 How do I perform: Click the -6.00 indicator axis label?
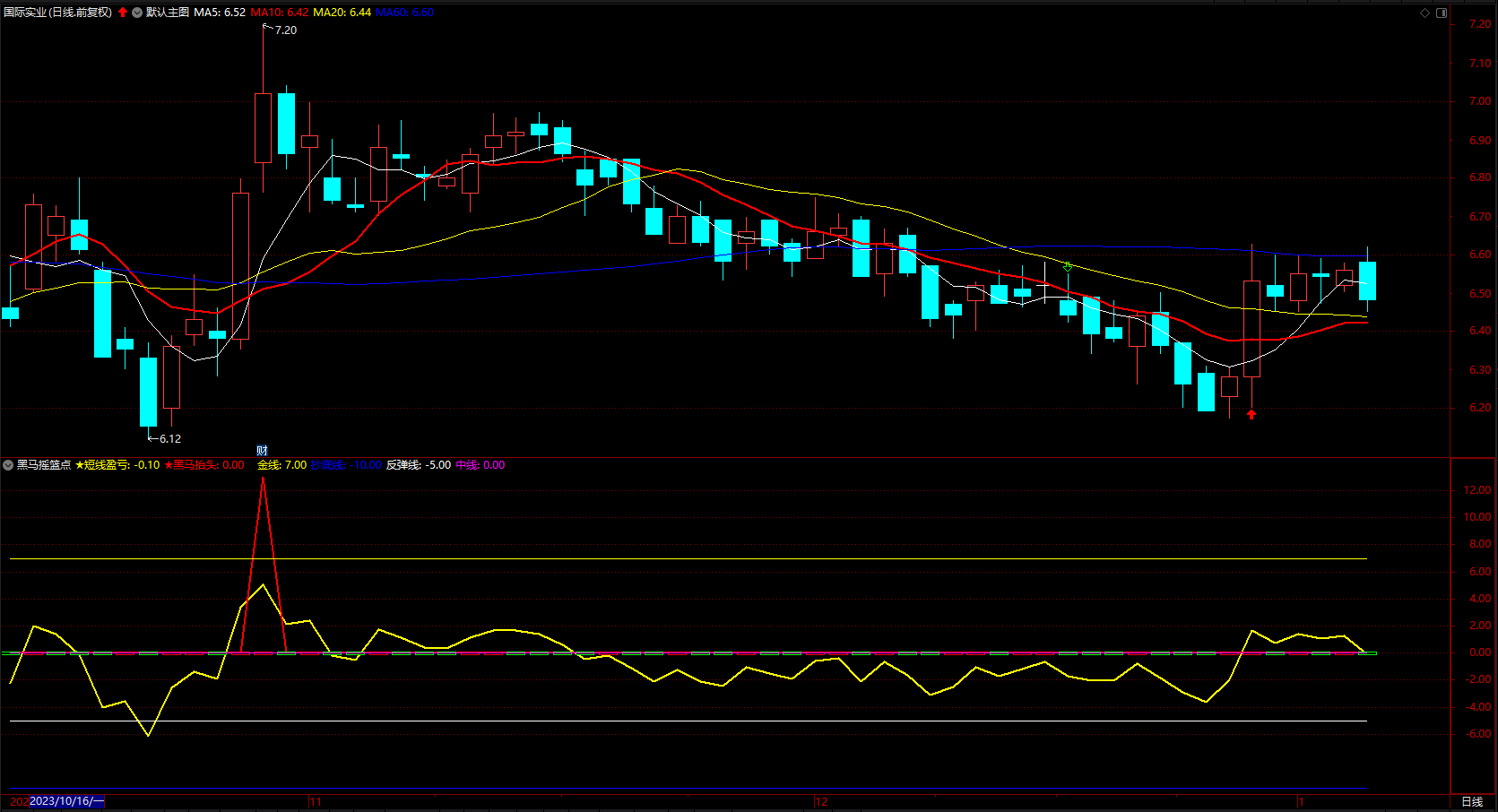tap(1477, 734)
